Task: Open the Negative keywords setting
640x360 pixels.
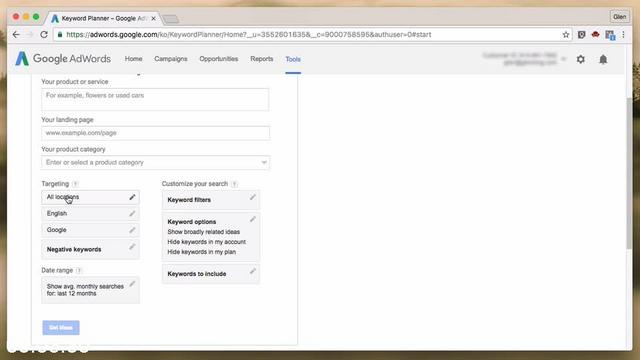Action: pyautogui.click(x=90, y=249)
